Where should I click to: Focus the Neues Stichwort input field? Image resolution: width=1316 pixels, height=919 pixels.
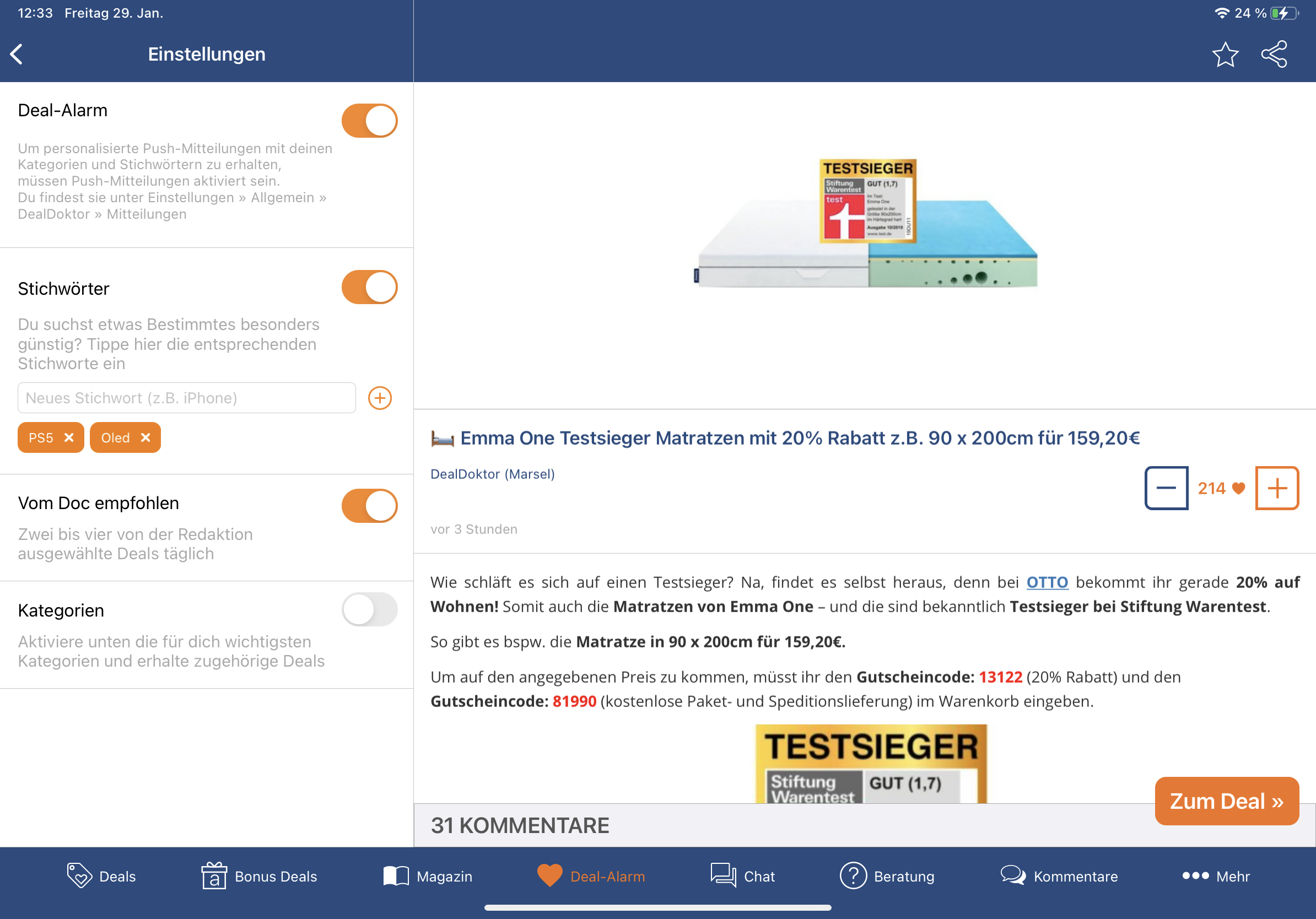pos(187,398)
